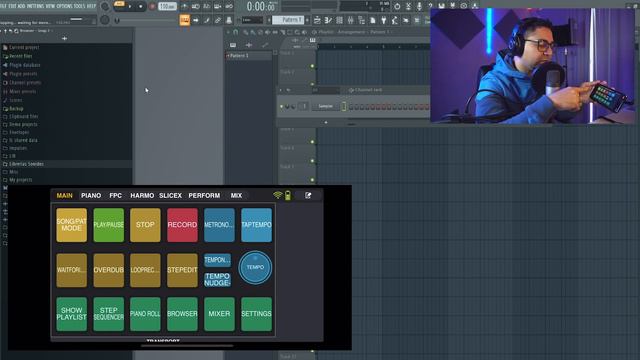
Task: Switch to FPC tab on phone remote
Action: (116, 196)
